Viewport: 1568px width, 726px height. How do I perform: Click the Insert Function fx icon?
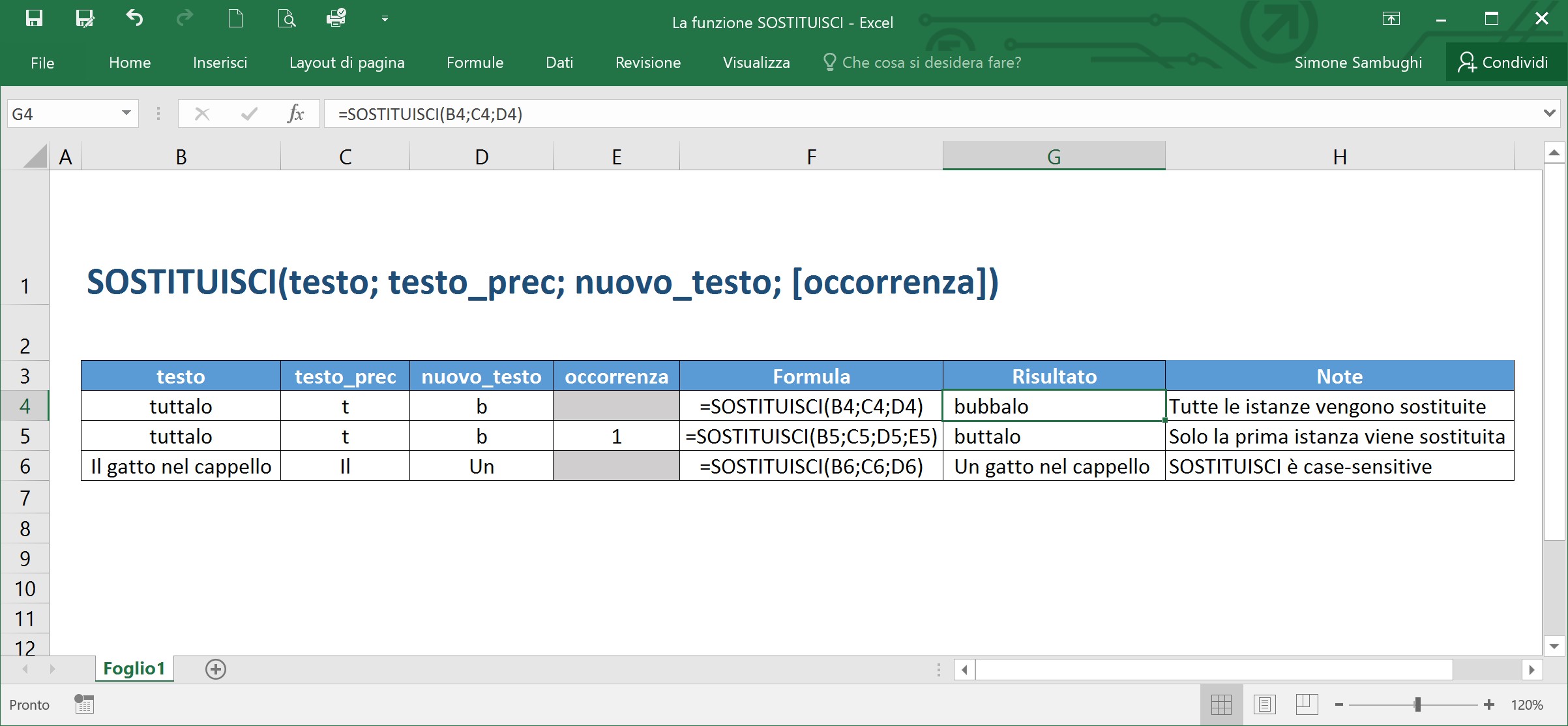tap(295, 114)
